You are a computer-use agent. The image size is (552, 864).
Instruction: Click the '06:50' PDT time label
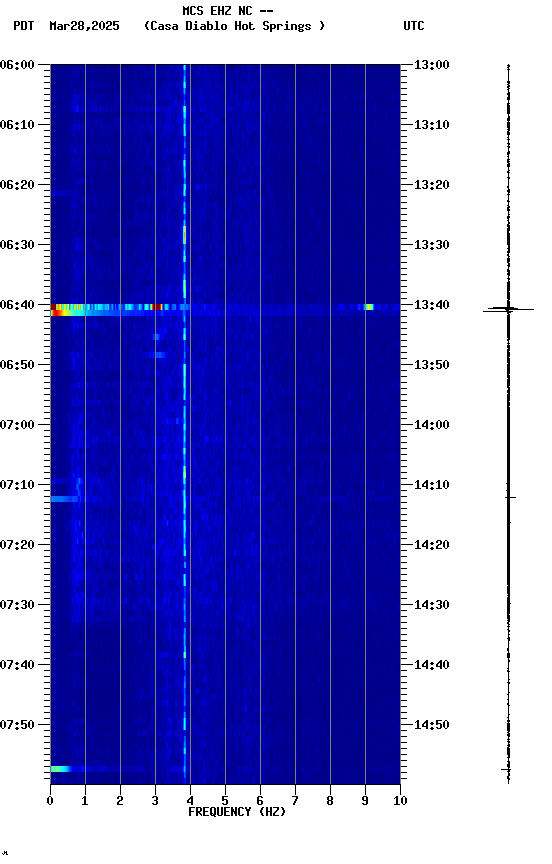point(17,365)
